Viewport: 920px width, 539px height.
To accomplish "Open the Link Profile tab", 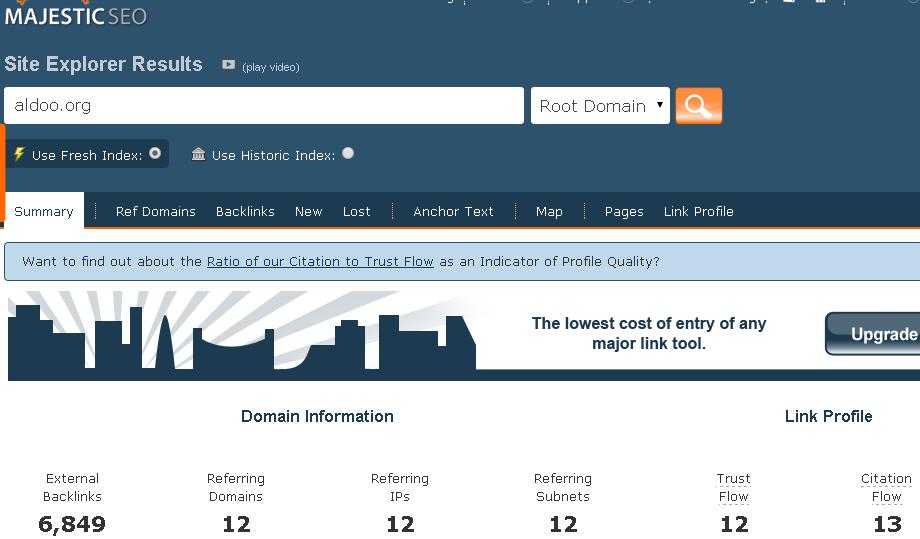I will click(699, 211).
